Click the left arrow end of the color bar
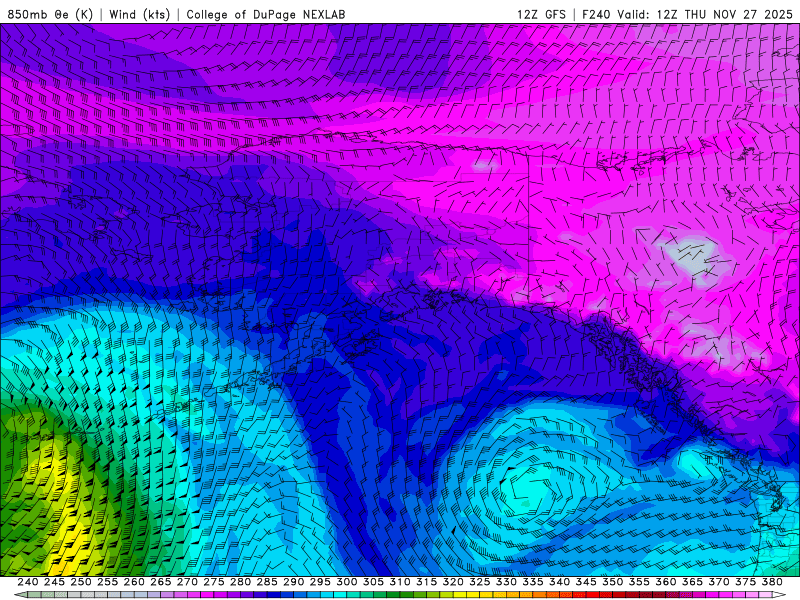Screen dimensions: 800x600 tap(20, 595)
